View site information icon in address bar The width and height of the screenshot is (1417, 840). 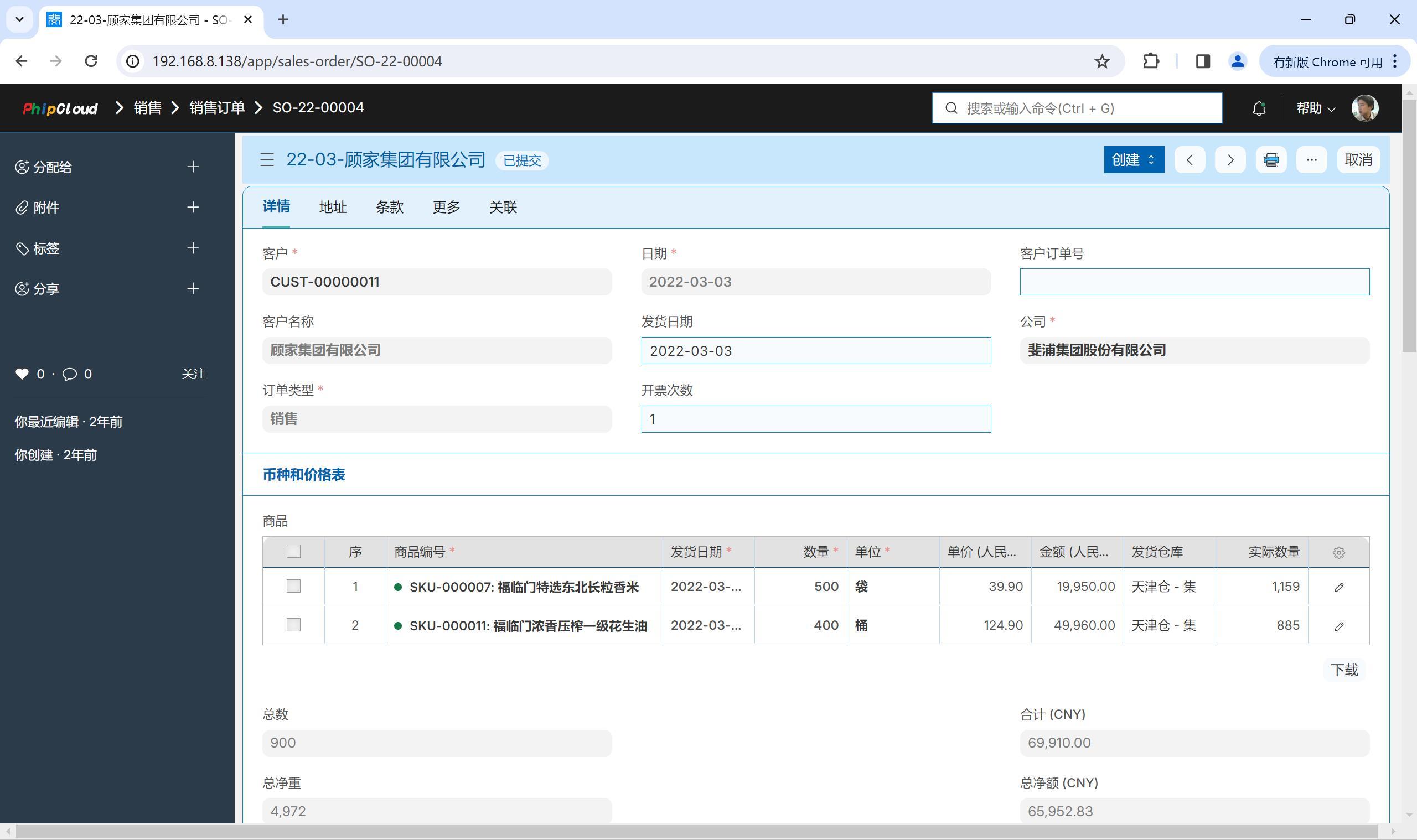point(132,61)
